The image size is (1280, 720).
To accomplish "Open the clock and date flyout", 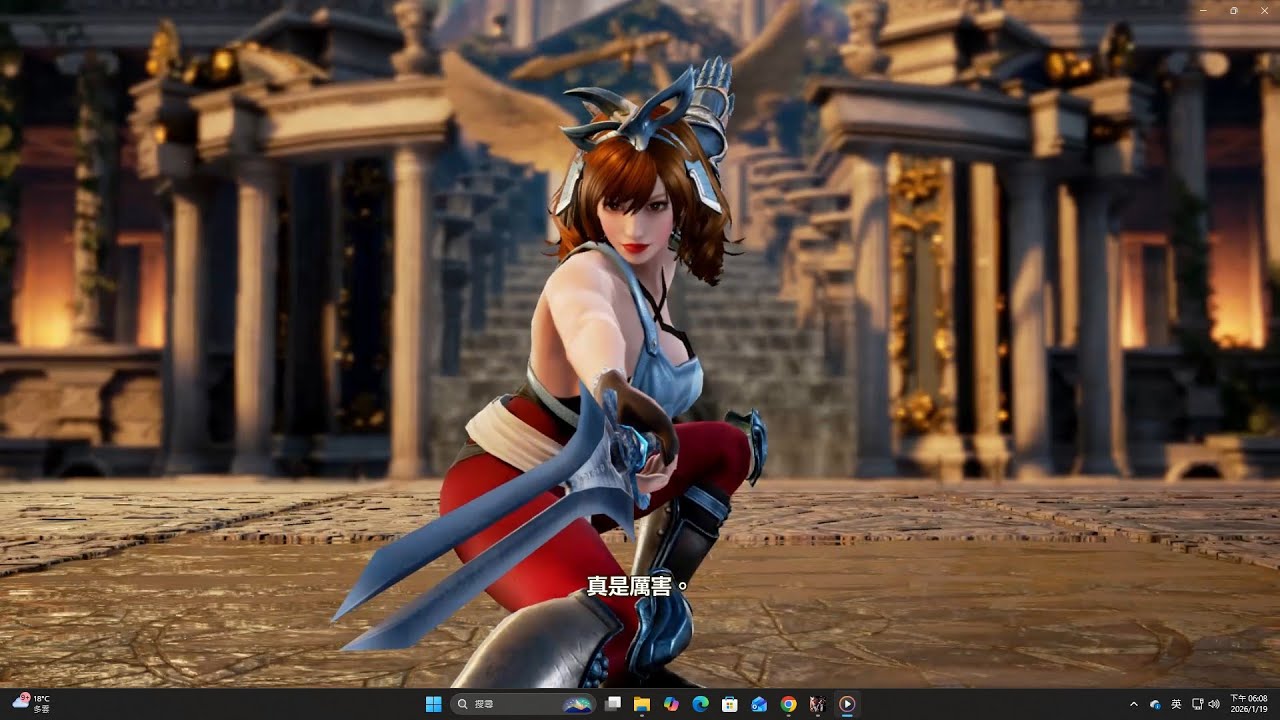I will tap(1249, 704).
